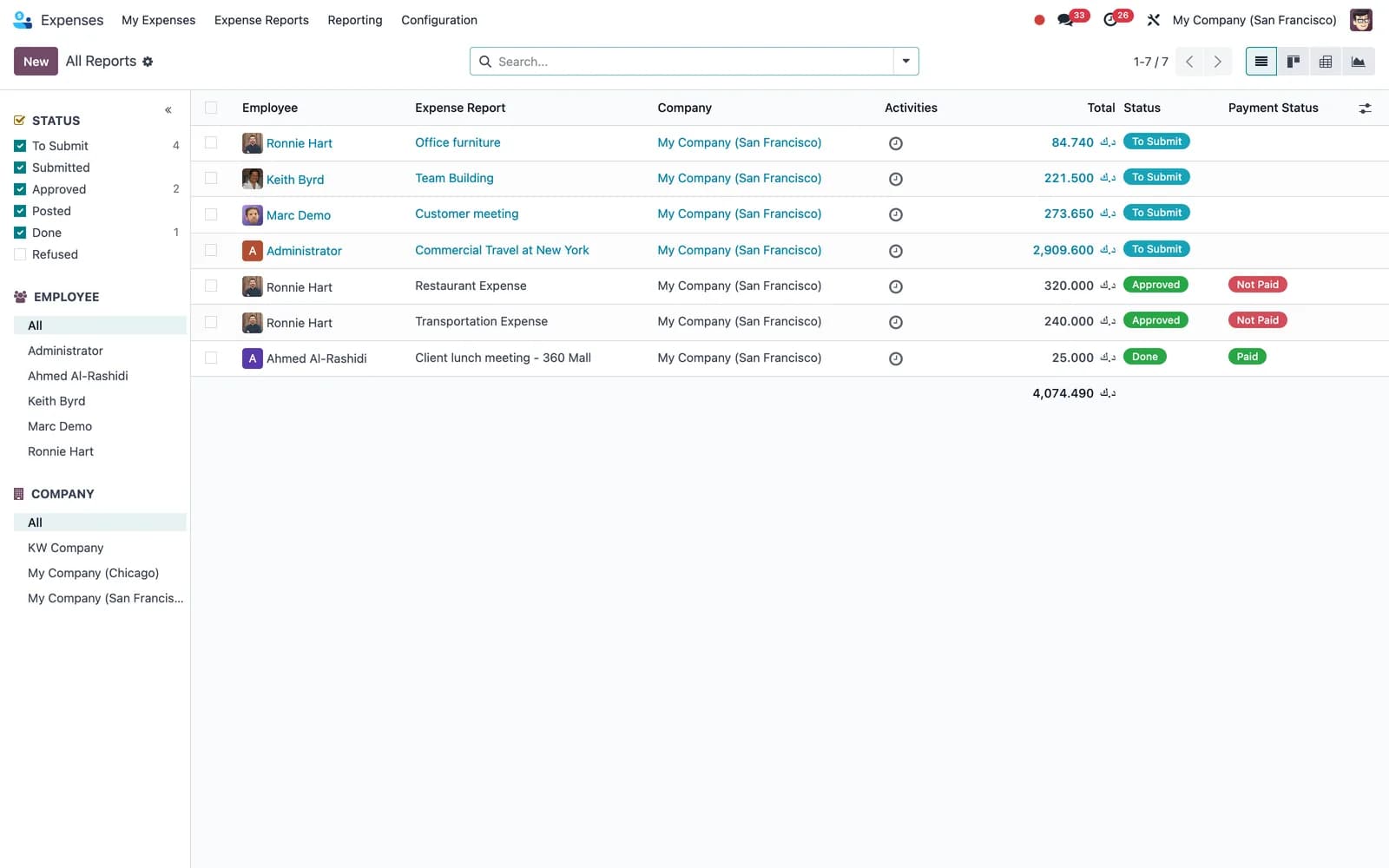
Task: Open the Configuration menu
Action: point(439,20)
